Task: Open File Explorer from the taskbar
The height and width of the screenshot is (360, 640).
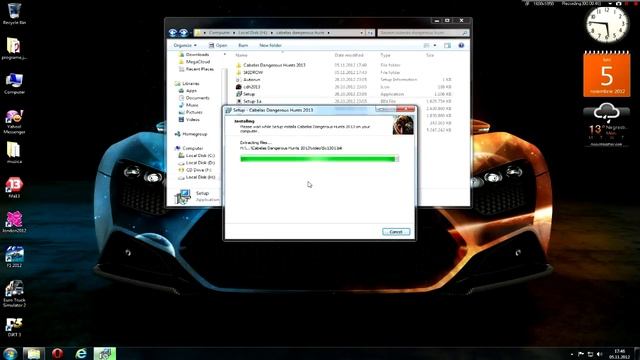Action: coord(33,353)
